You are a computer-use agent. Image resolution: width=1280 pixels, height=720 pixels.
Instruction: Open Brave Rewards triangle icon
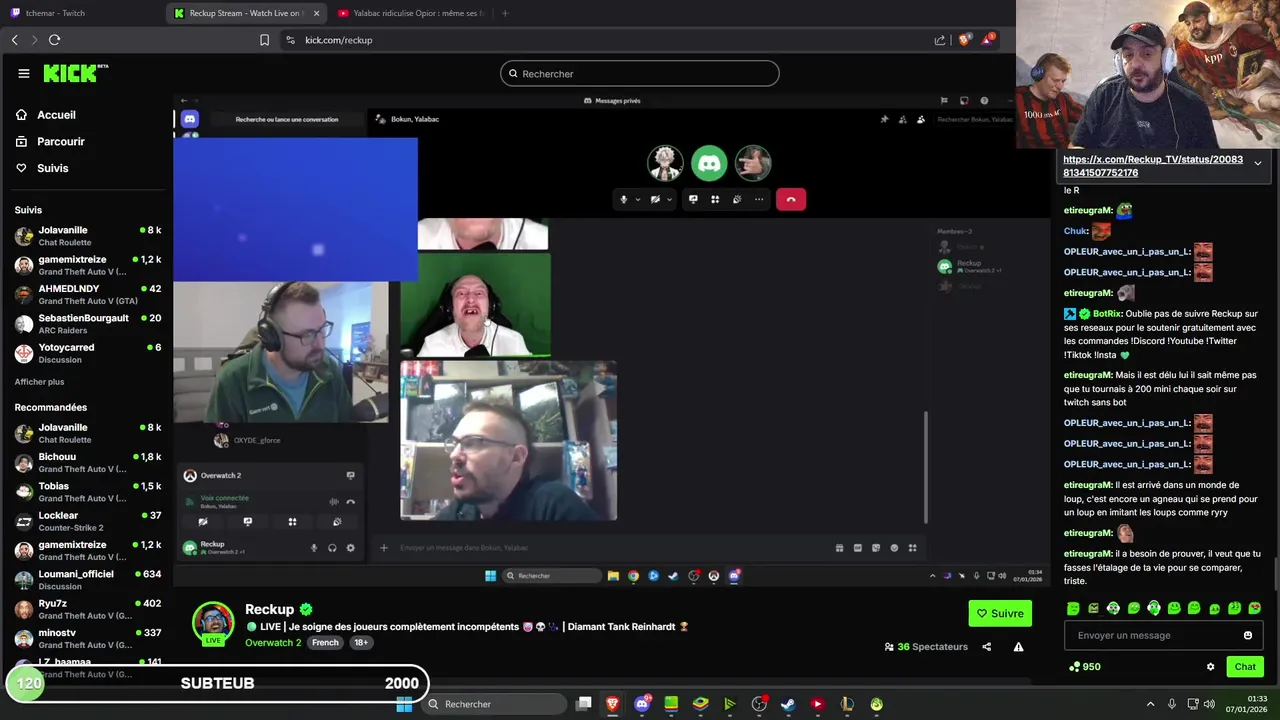(988, 40)
